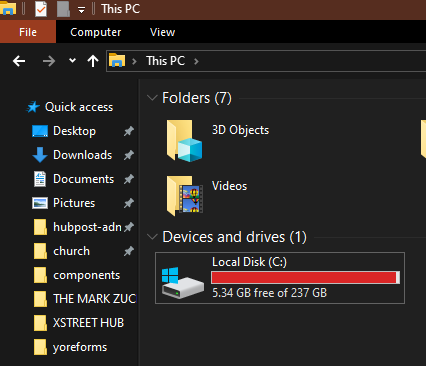This screenshot has width=426, height=366.
Task: Click the New folder quick access toolbar icon
Action: [63, 9]
